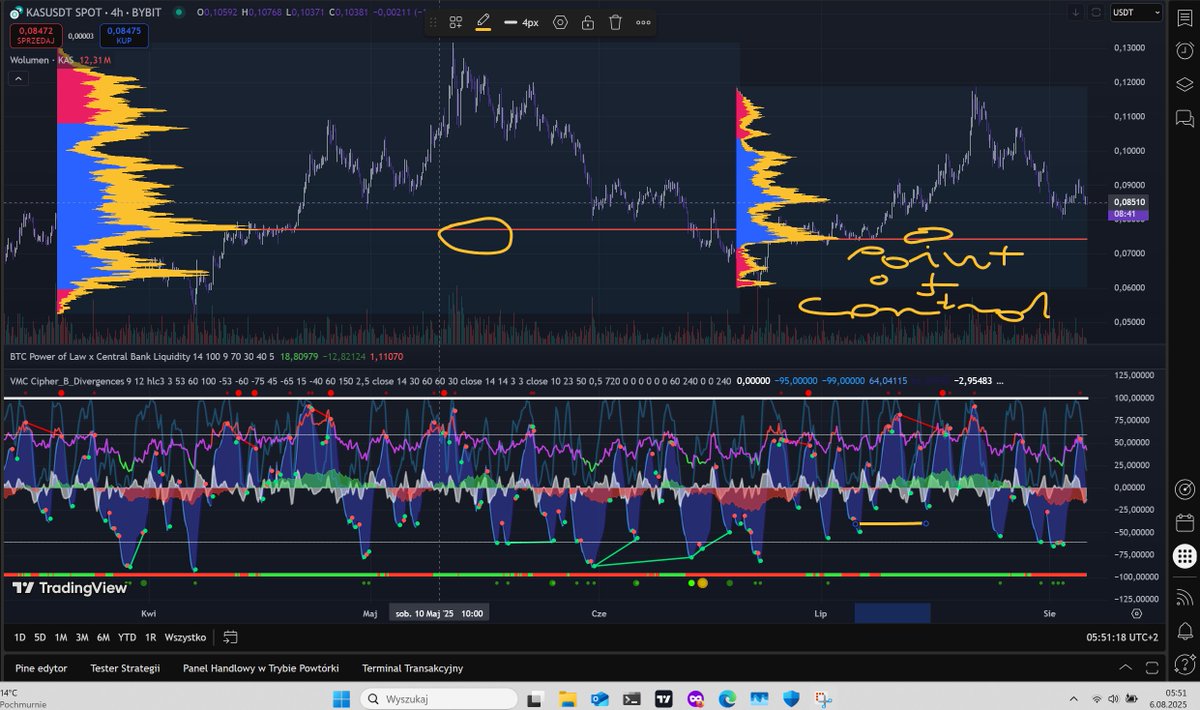The height and width of the screenshot is (710, 1200).
Task: Click the trash icon to remove drawing
Action: [x=615, y=20]
